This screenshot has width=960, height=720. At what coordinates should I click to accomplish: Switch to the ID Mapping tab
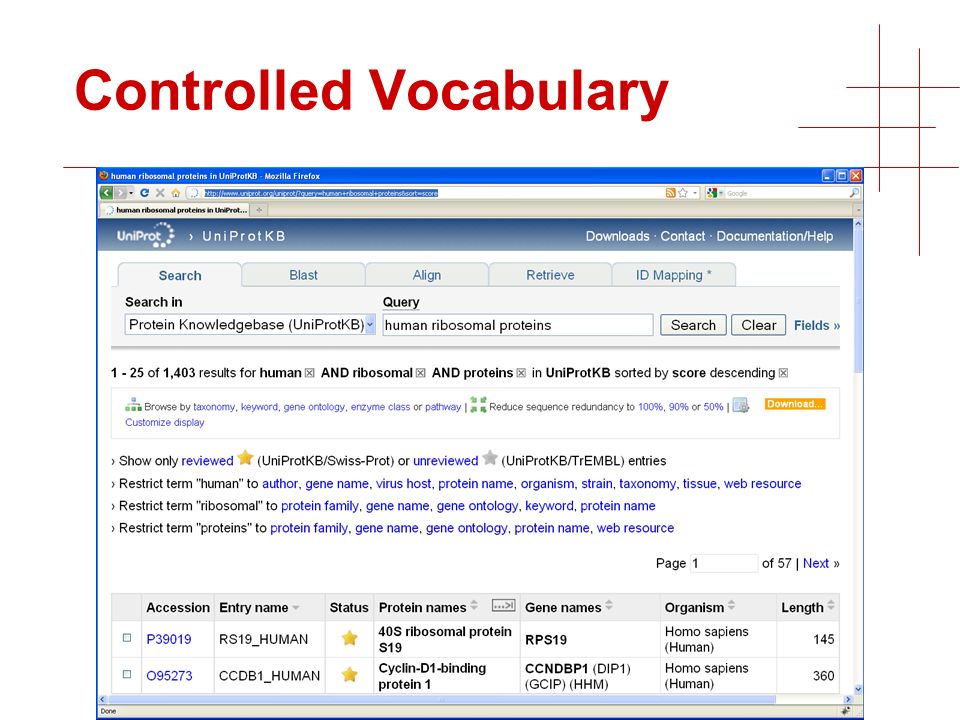(673, 275)
